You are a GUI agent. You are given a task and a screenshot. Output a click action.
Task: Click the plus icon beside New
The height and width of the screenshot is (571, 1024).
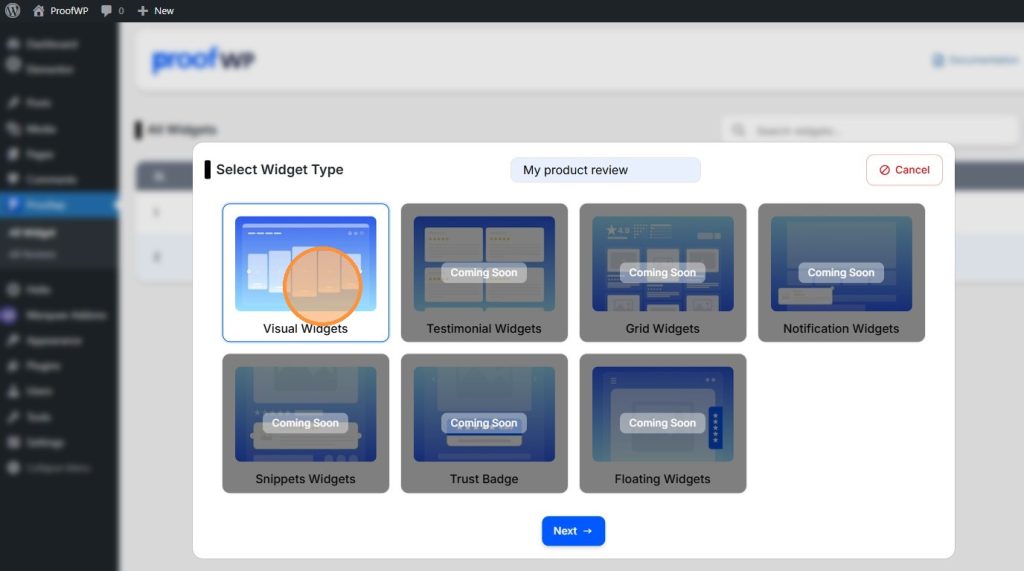click(x=142, y=10)
